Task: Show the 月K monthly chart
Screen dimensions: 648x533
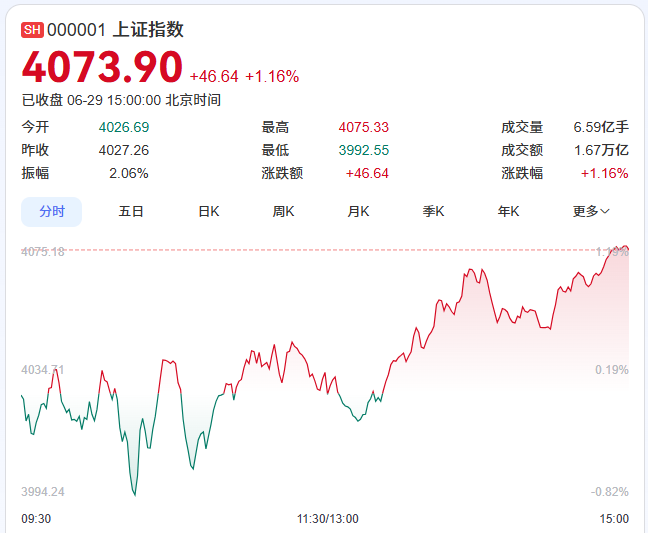Action: [x=358, y=212]
